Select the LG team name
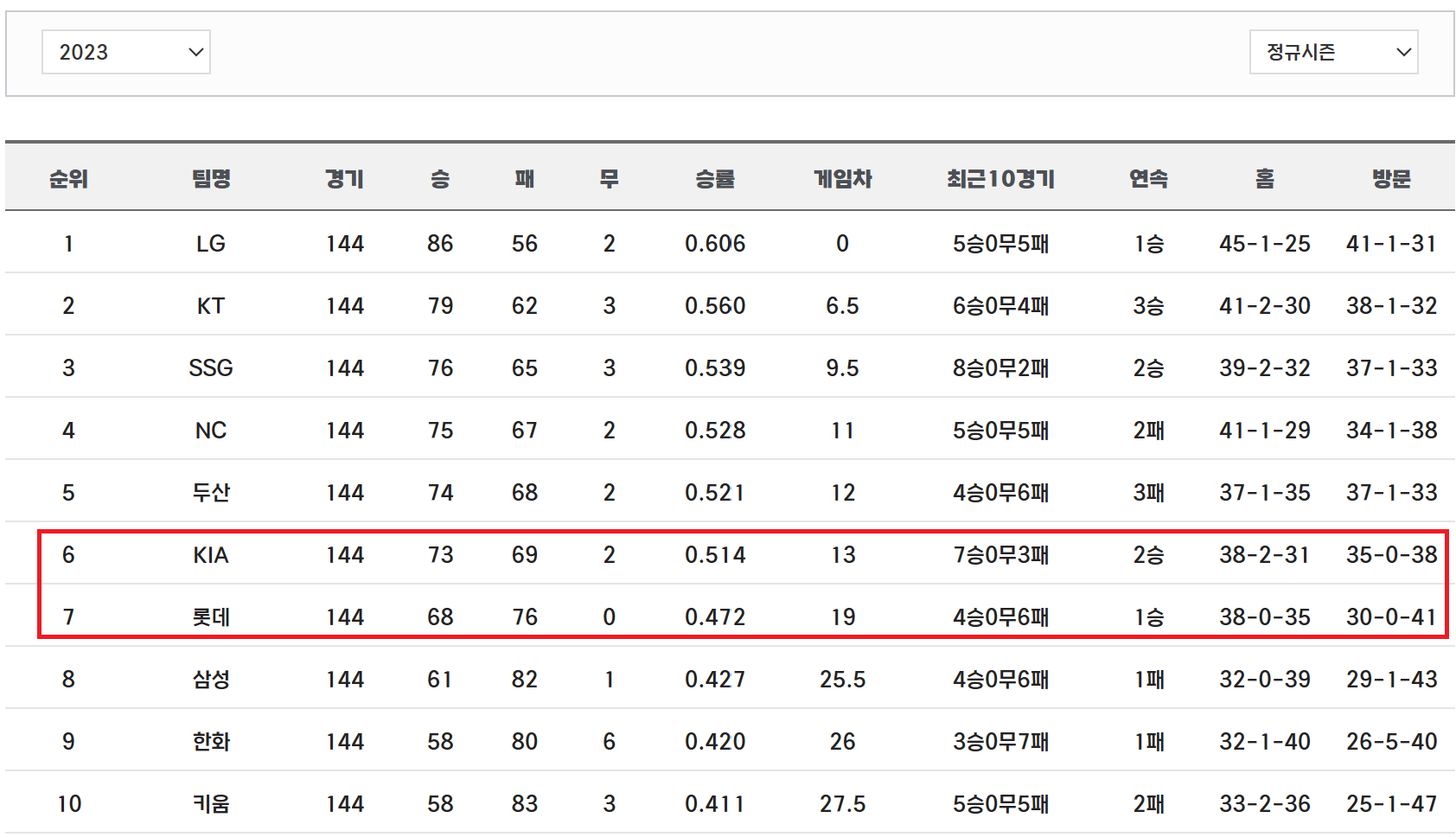The width and height of the screenshot is (1456, 837). [211, 244]
